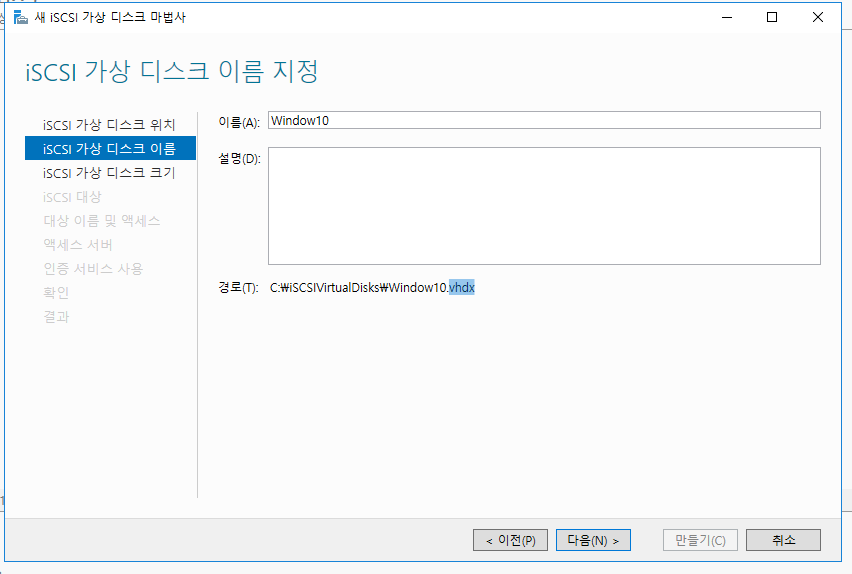Click the 이전(P) previous button
852x574 pixels.
[510, 540]
